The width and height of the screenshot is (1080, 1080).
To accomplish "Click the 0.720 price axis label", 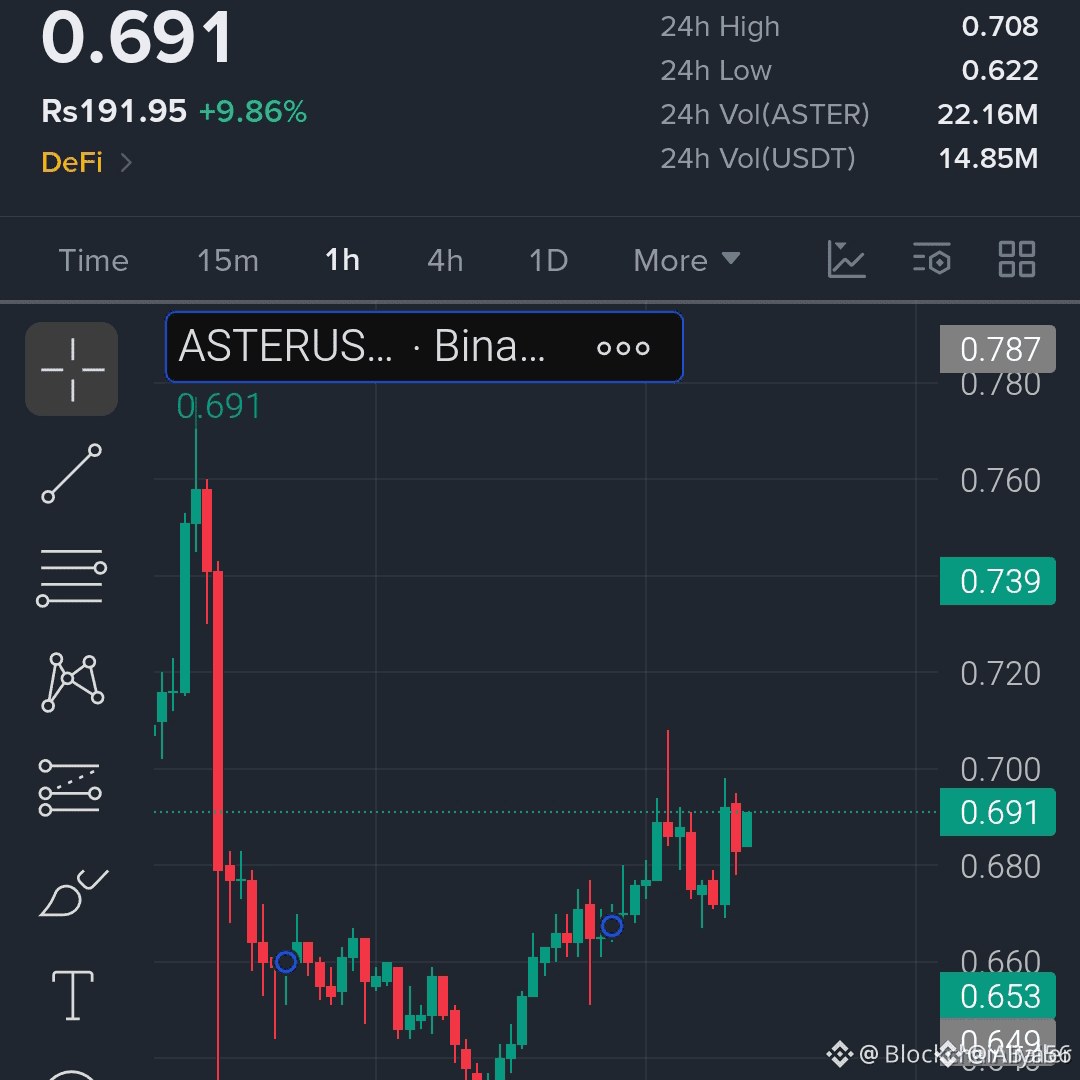I will pyautogui.click(x=1000, y=673).
